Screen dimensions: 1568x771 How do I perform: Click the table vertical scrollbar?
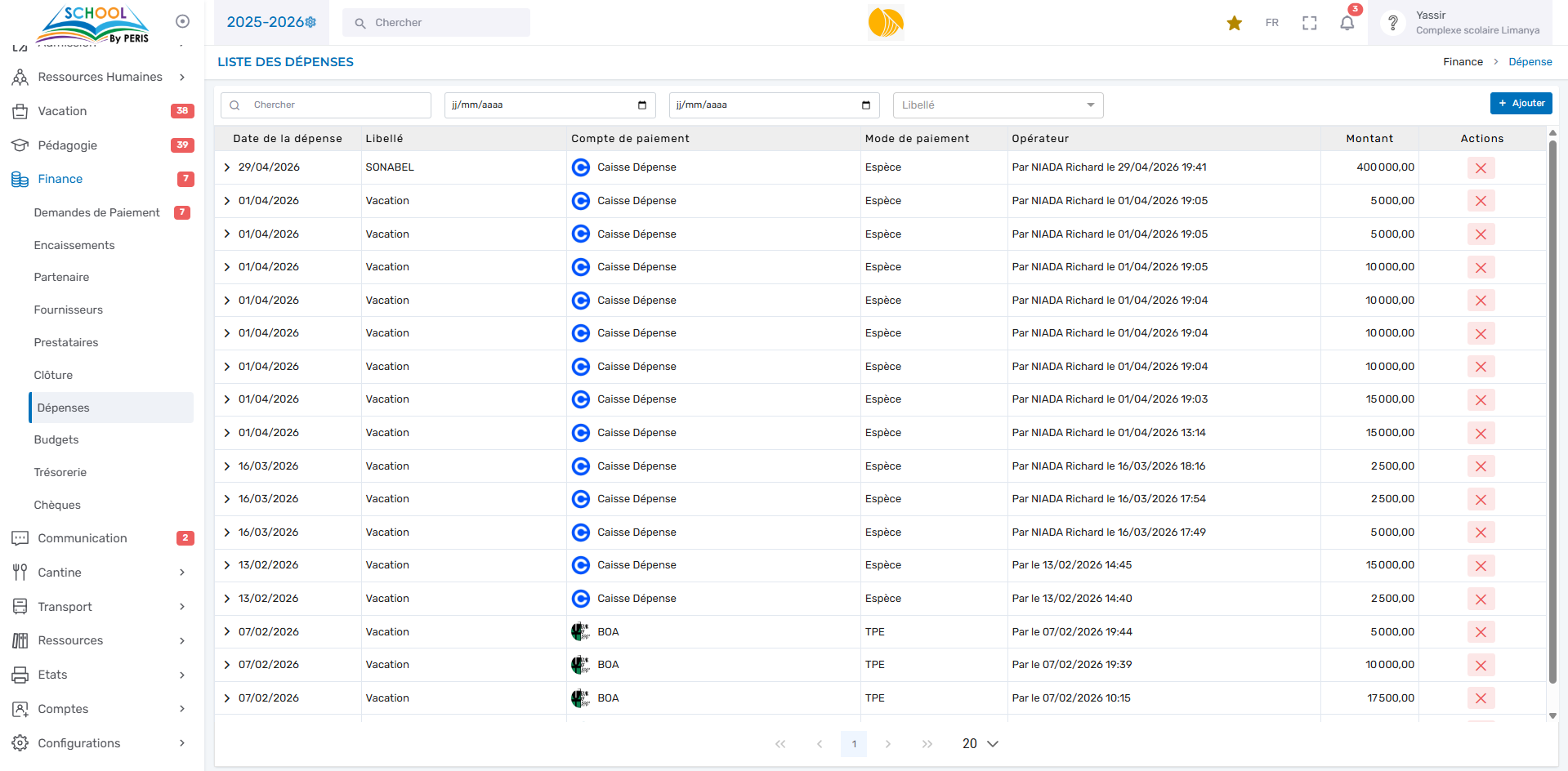click(1552, 408)
